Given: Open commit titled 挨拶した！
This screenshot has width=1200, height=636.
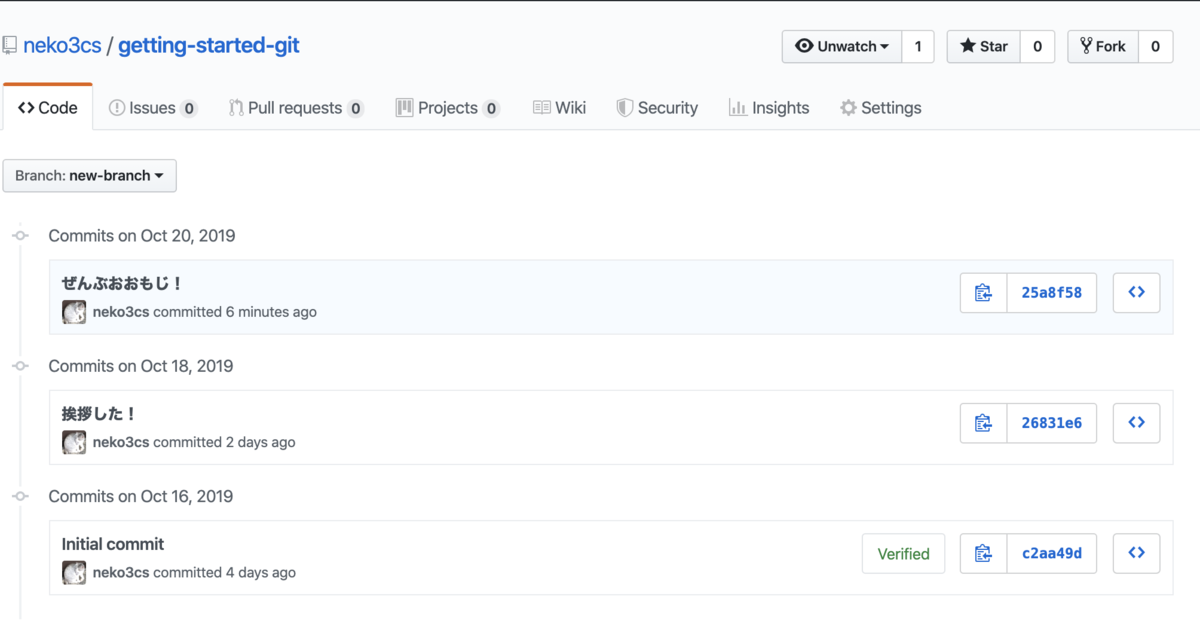Looking at the screenshot, I should [99, 414].
